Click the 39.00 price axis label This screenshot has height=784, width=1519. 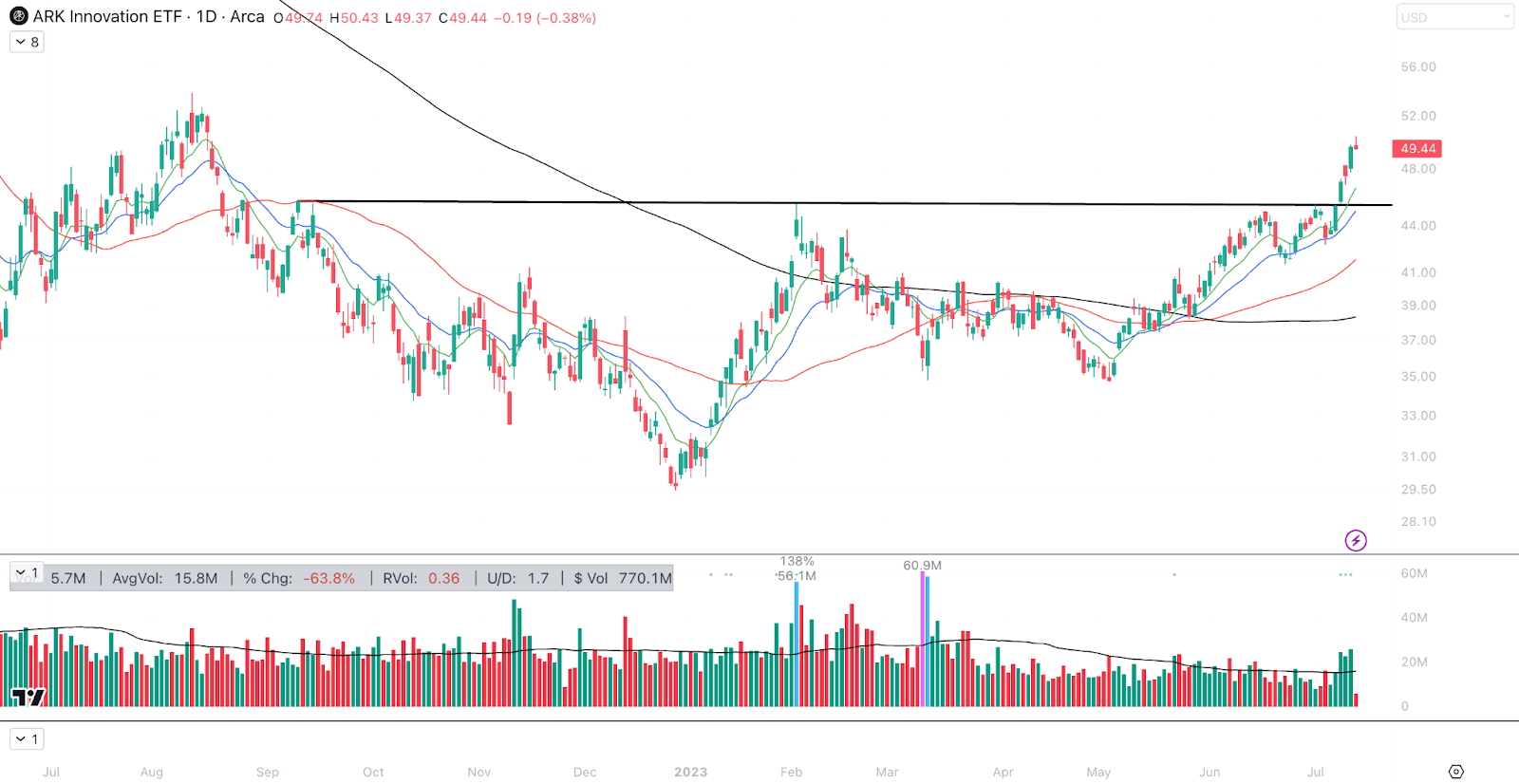coord(1418,306)
